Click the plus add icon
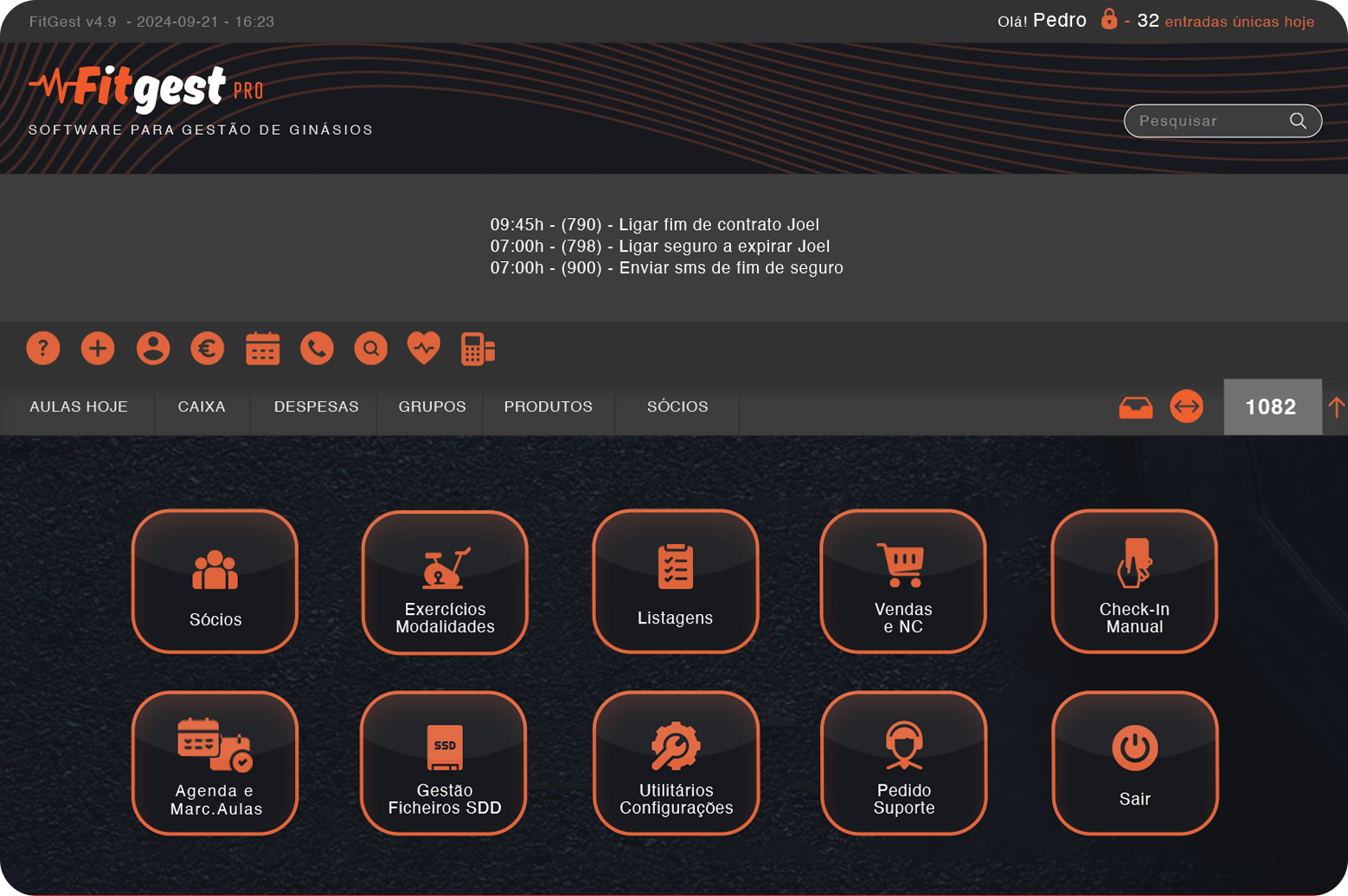1348x896 pixels. (98, 349)
